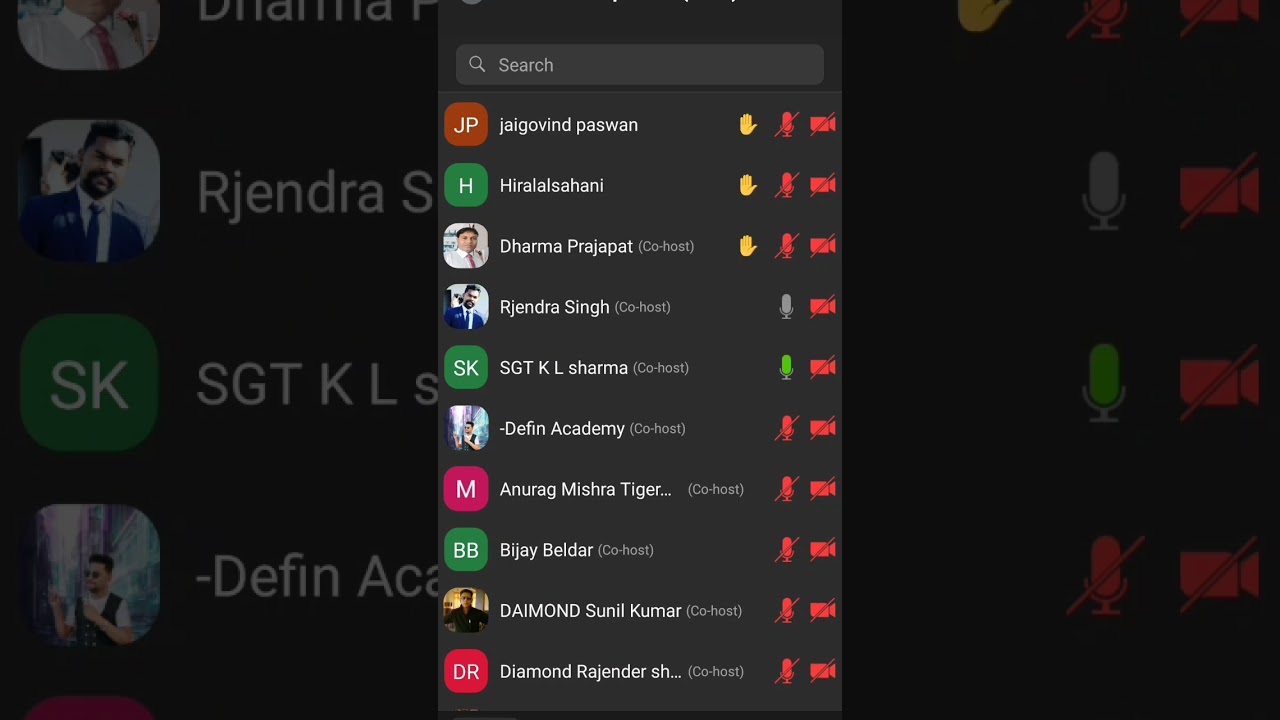Open Dharma Prajapat's profile picture
Viewport: 1280px width, 720px height.
[x=466, y=246]
